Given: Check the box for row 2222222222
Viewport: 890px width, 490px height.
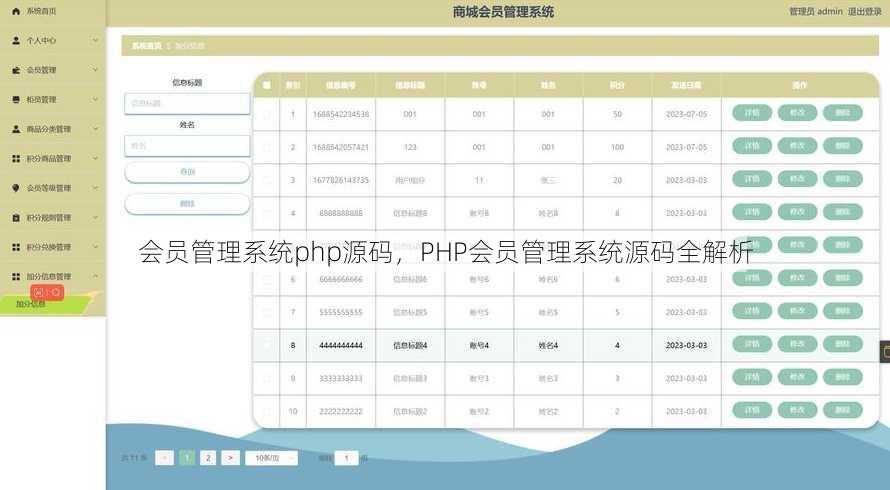Looking at the screenshot, I should [x=267, y=411].
